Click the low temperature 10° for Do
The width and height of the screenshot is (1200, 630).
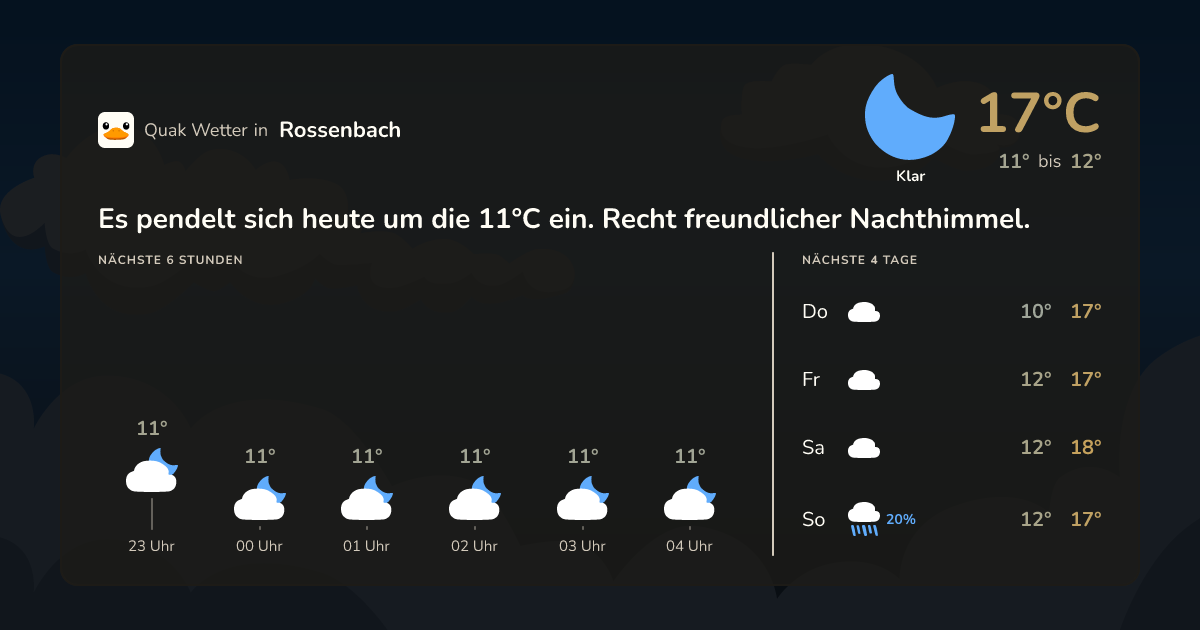click(1036, 312)
